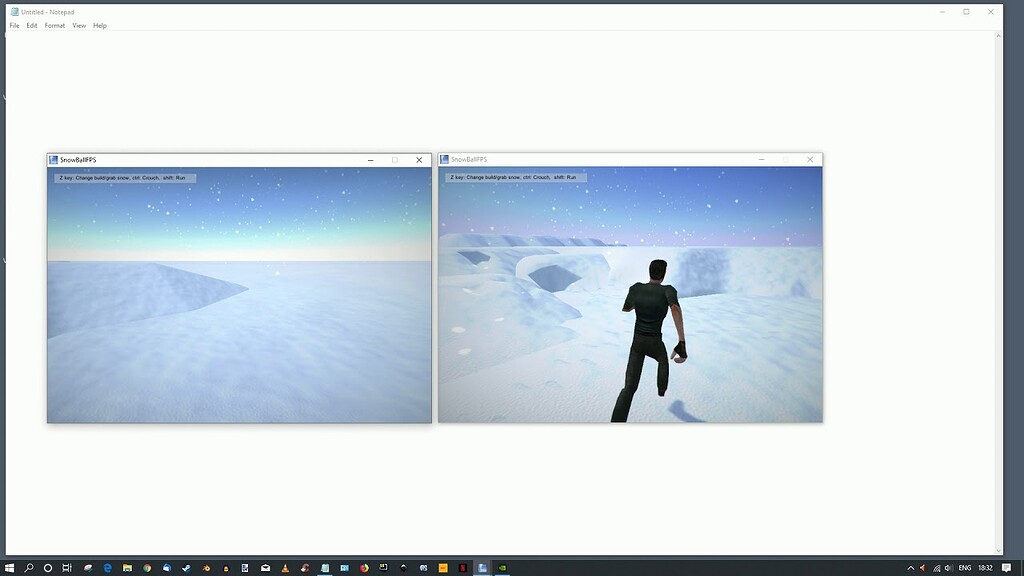Switch input language via the ENG indicator
This screenshot has height=576, width=1024.
[x=965, y=567]
